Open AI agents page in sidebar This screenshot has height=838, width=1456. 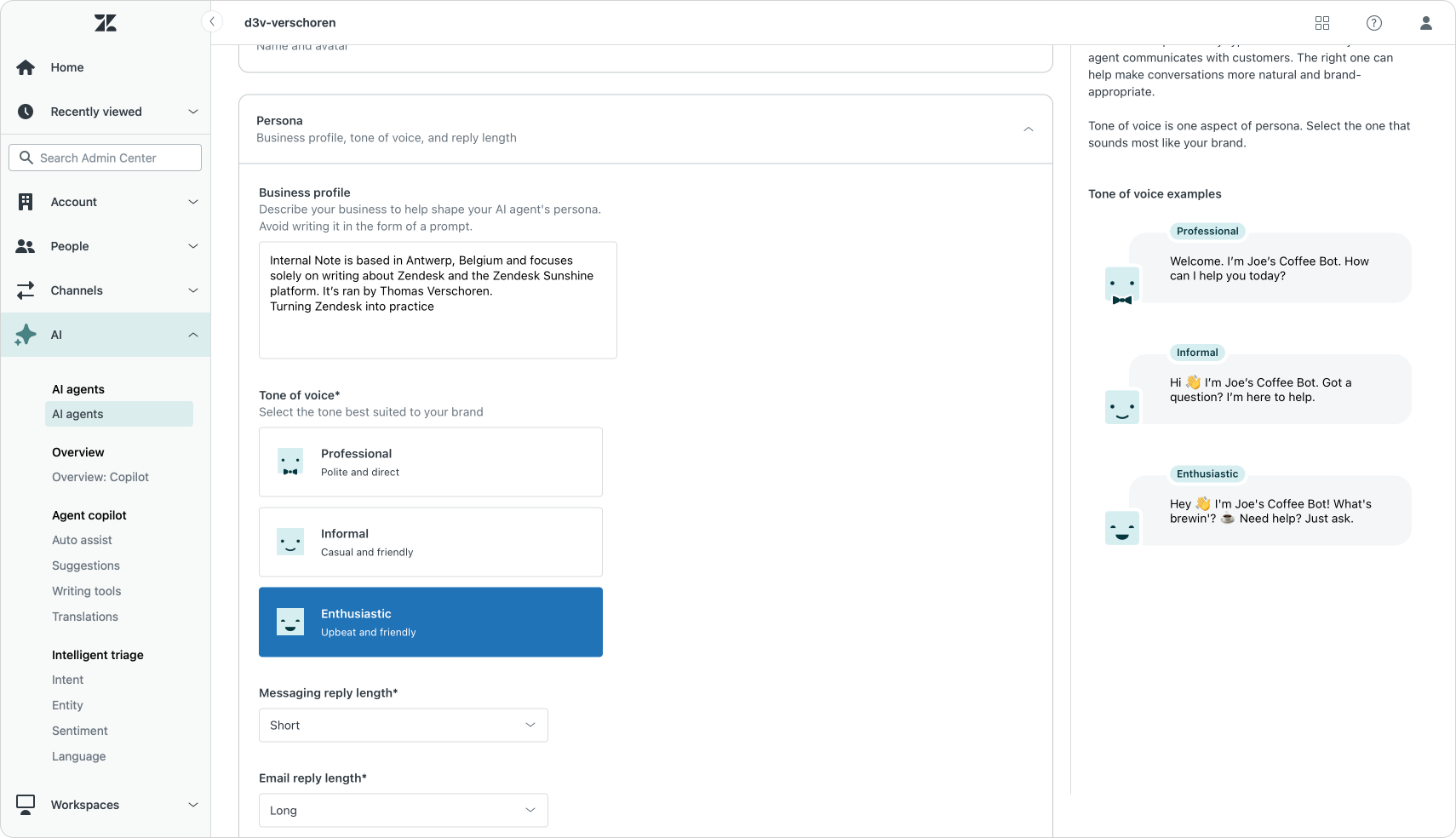[x=119, y=414]
